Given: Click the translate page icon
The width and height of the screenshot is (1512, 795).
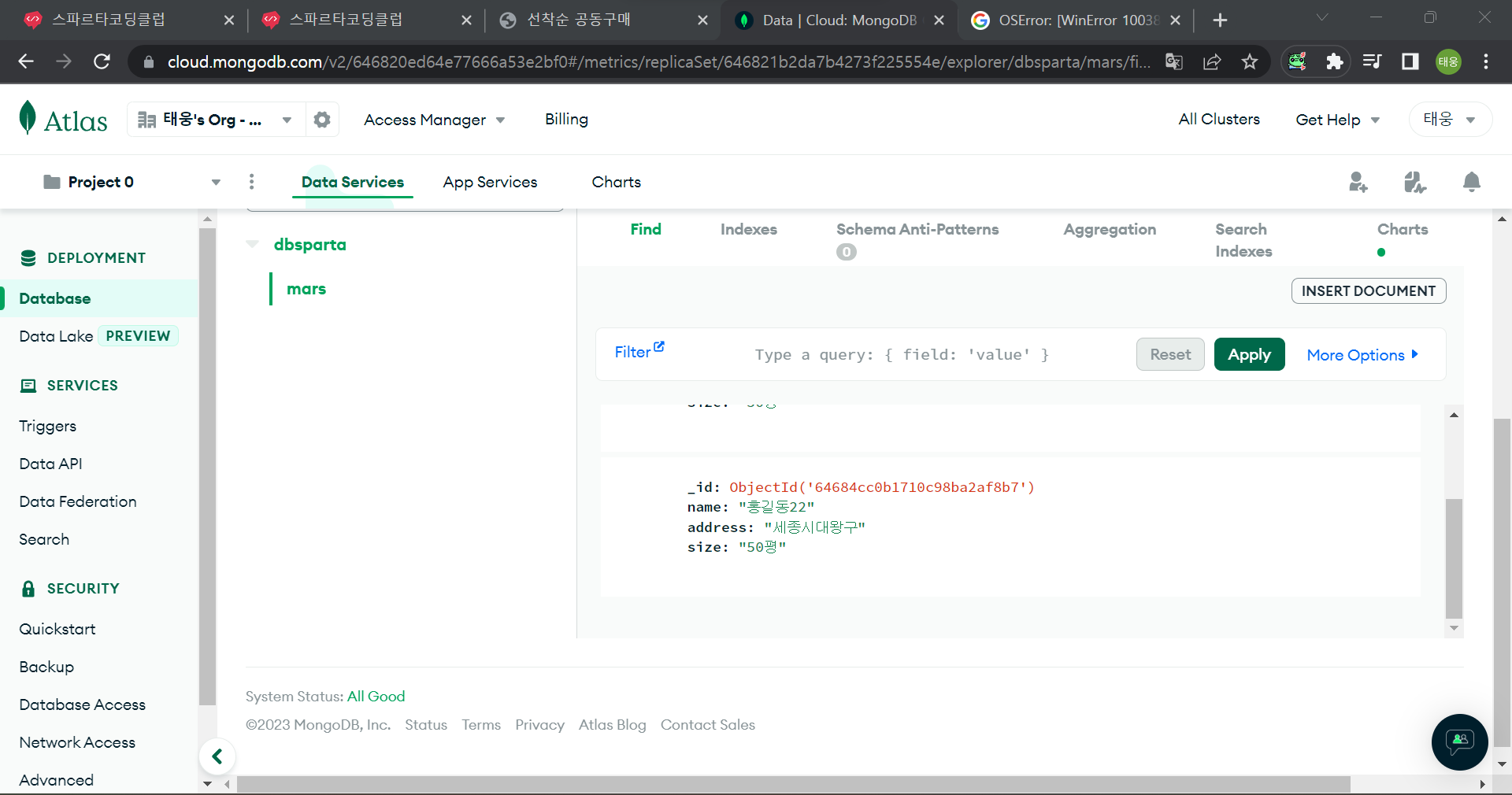Looking at the screenshot, I should (x=1174, y=61).
